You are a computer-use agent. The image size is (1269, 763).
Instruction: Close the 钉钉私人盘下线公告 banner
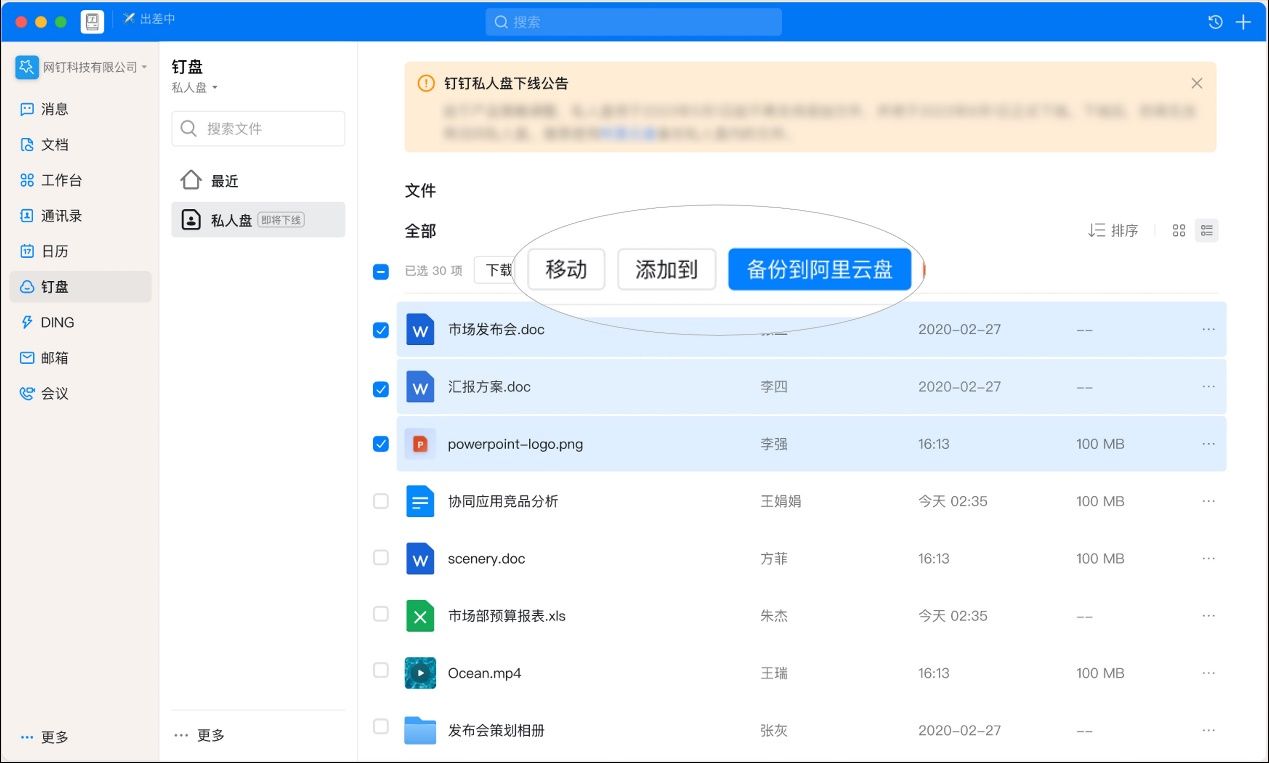[1197, 84]
